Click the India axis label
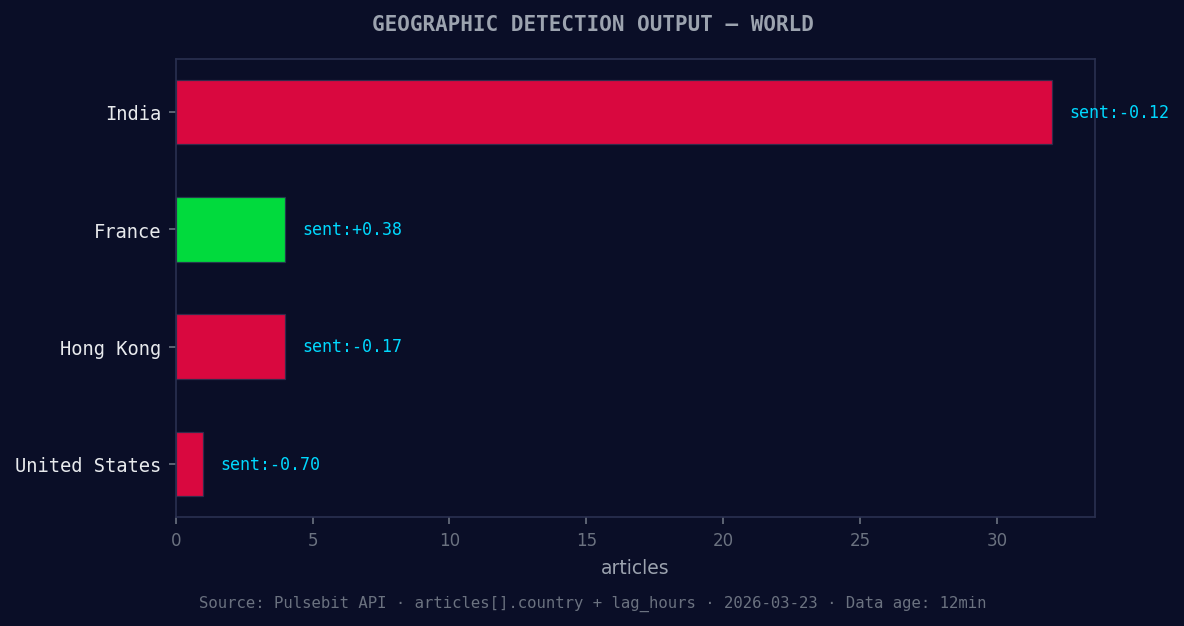 tap(134, 113)
